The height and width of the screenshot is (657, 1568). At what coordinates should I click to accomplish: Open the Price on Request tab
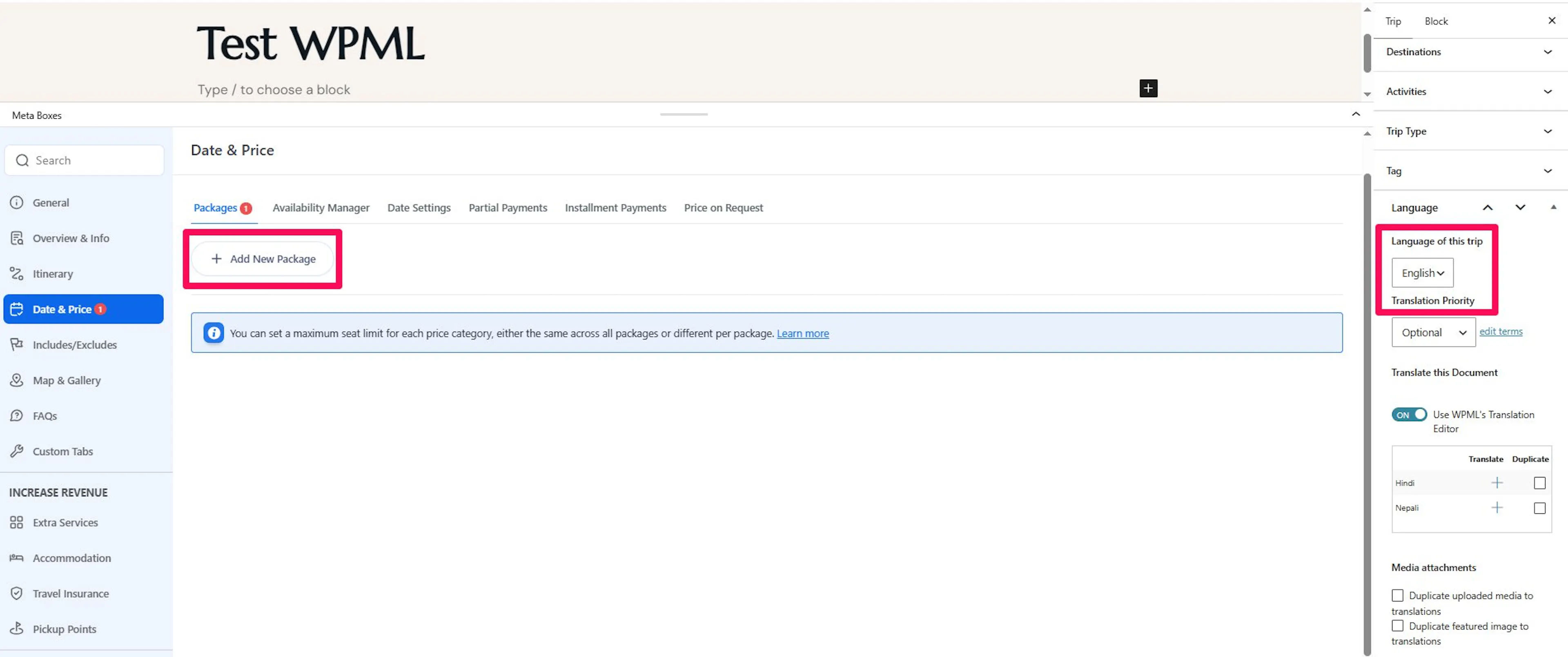point(723,207)
